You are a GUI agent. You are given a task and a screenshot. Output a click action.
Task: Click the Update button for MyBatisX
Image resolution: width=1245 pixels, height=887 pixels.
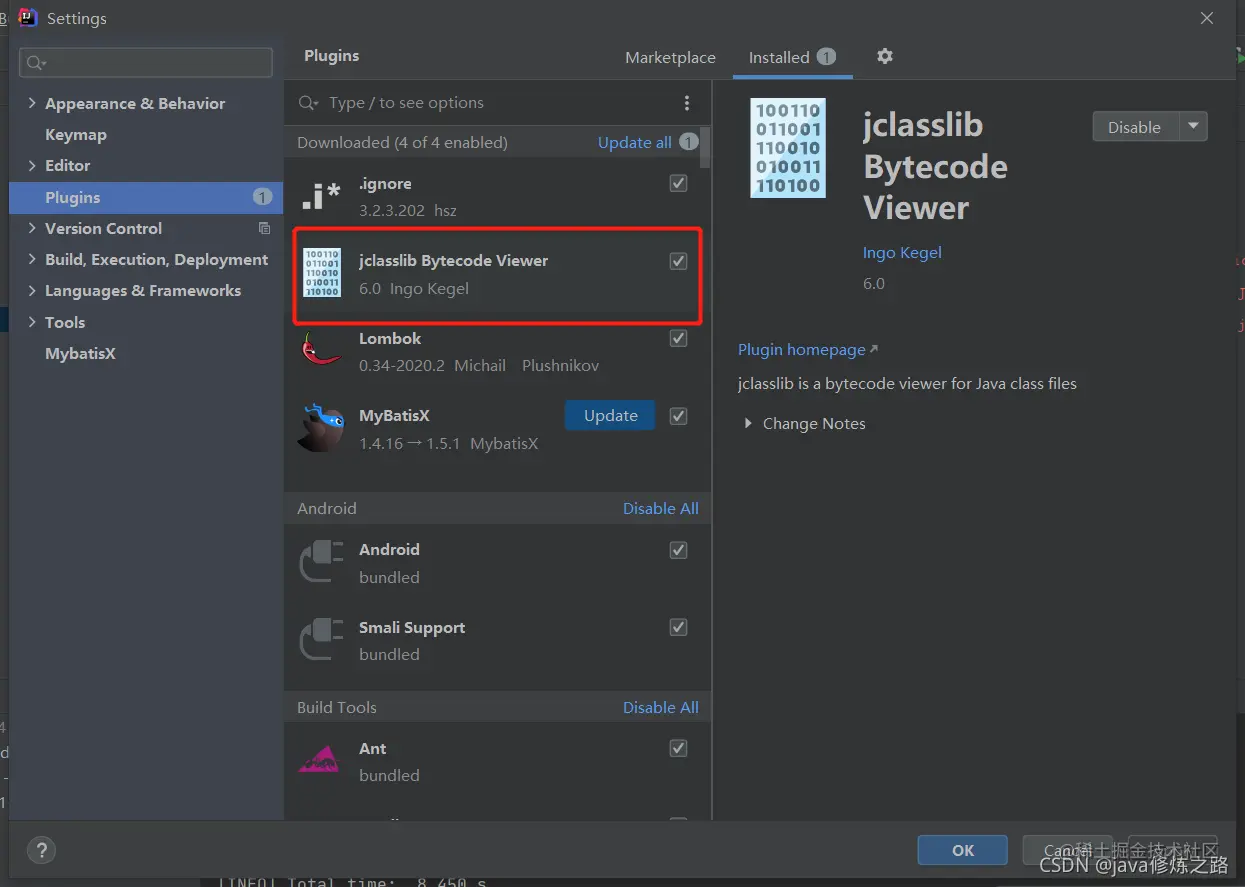(x=610, y=416)
